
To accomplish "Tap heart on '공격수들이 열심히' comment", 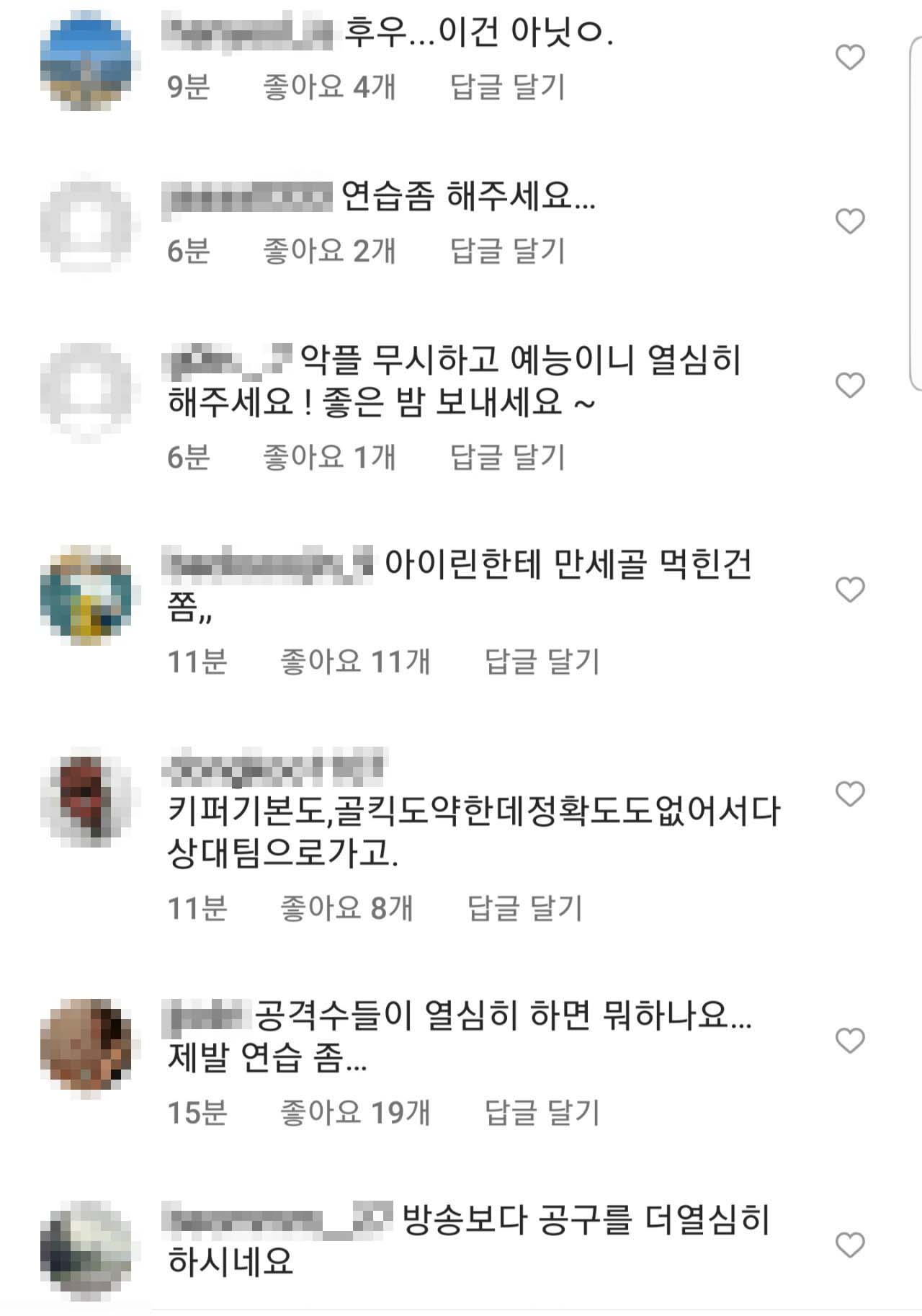I will (850, 1041).
